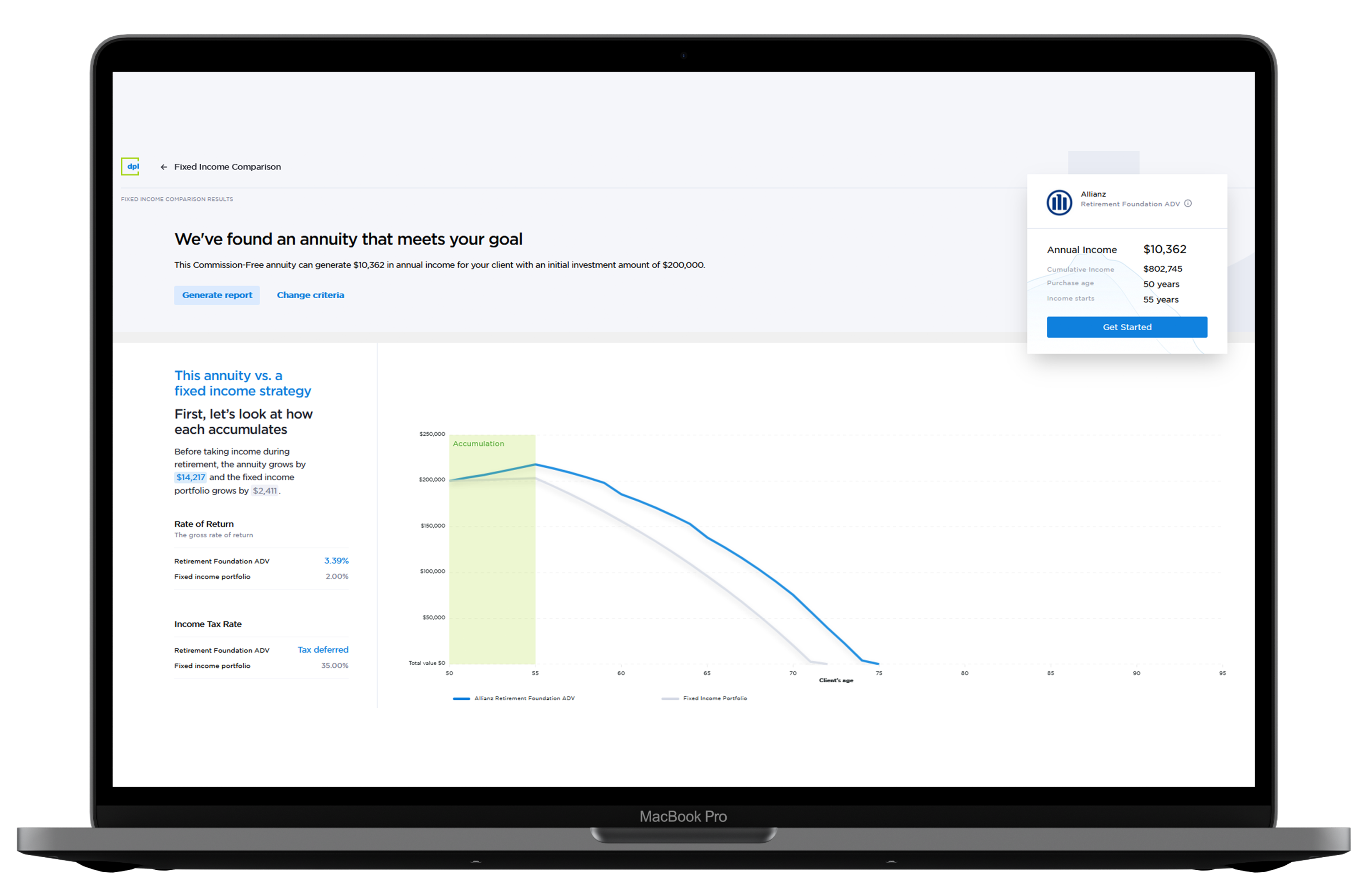The height and width of the screenshot is (896, 1358).
Task: Expand the annual income details dropdown
Action: click(x=1112, y=249)
